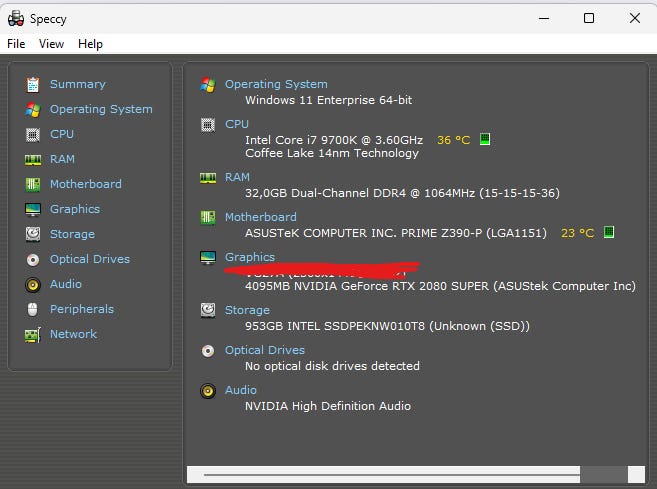This screenshot has width=657, height=489.
Task: Select Operating System in the sidebar
Action: pyautogui.click(x=101, y=109)
